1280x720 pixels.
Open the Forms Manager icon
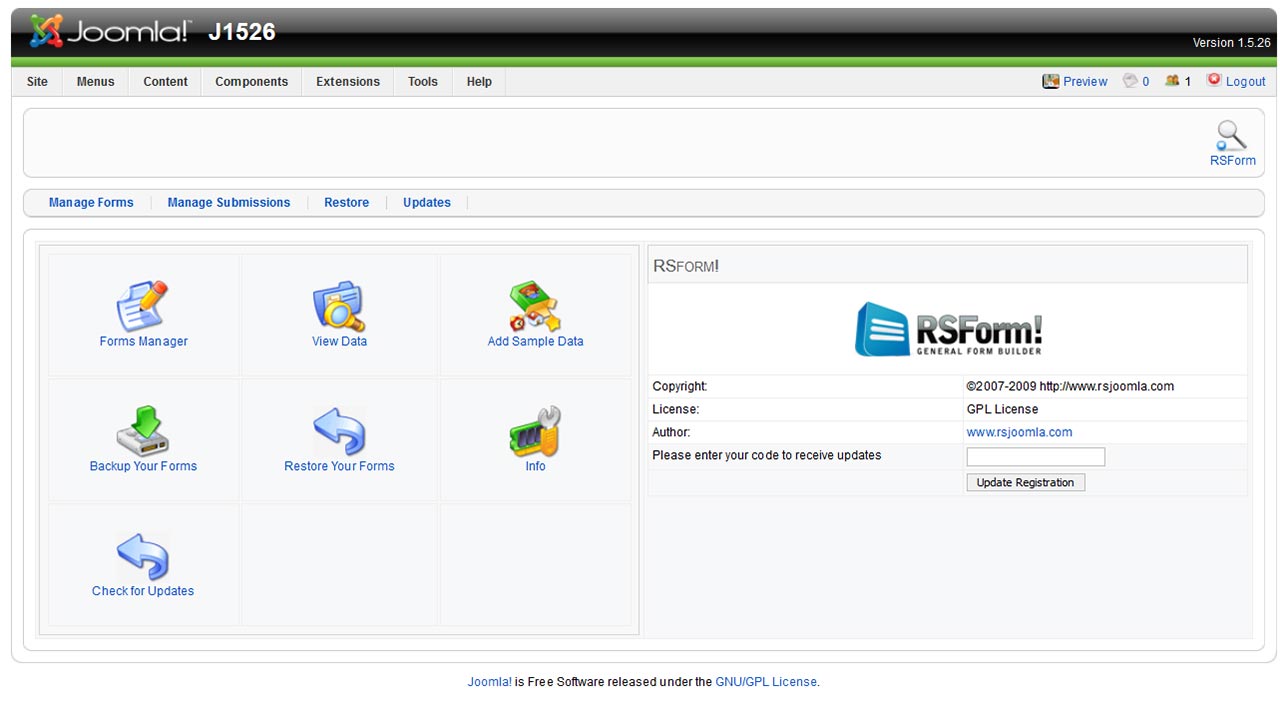coord(143,307)
